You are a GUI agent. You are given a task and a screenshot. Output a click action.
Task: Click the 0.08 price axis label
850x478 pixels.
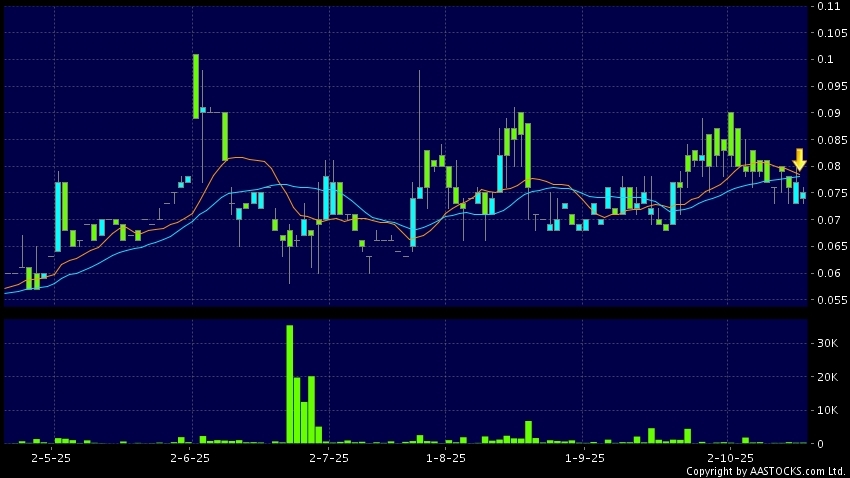pos(828,167)
